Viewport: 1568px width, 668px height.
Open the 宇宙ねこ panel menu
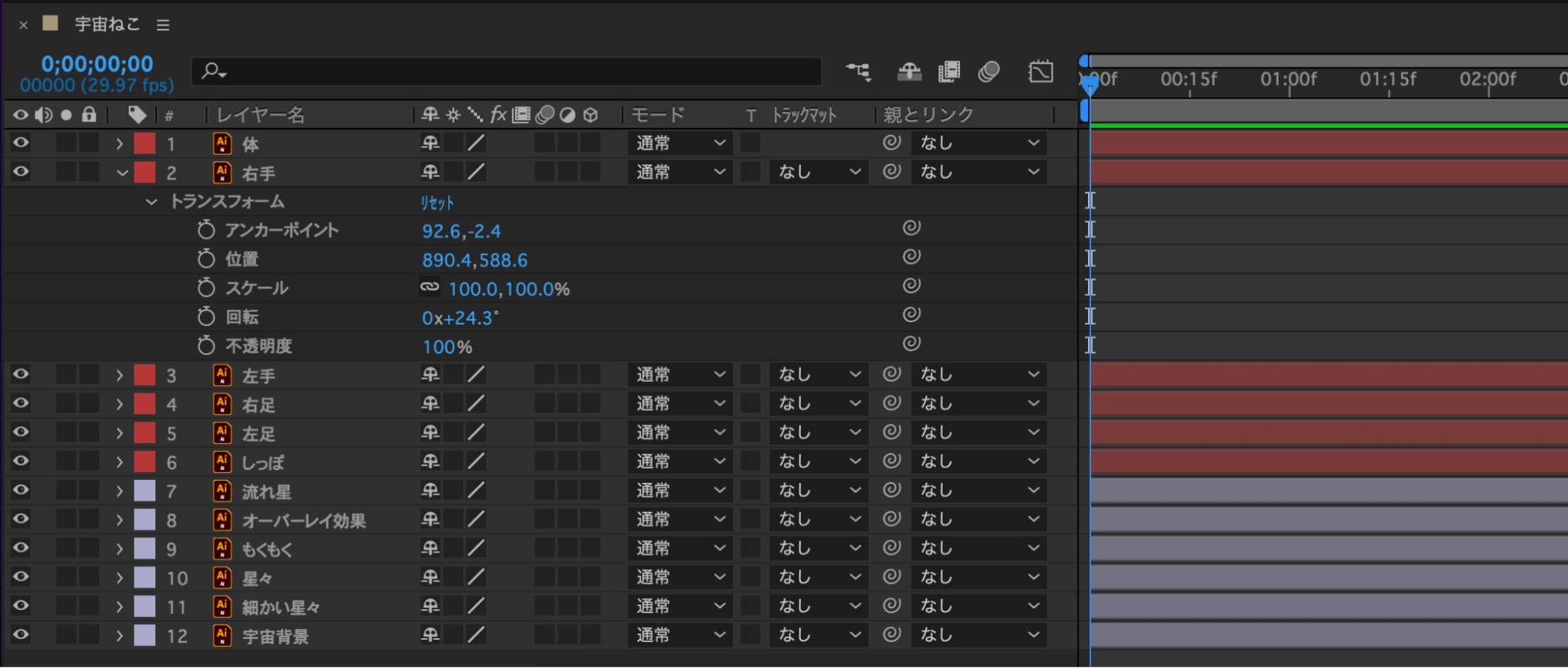(x=163, y=25)
